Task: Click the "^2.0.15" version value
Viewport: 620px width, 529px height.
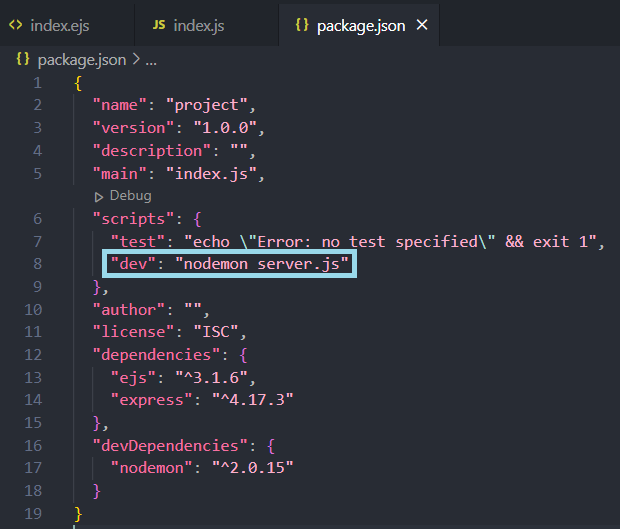Action: click(x=253, y=468)
